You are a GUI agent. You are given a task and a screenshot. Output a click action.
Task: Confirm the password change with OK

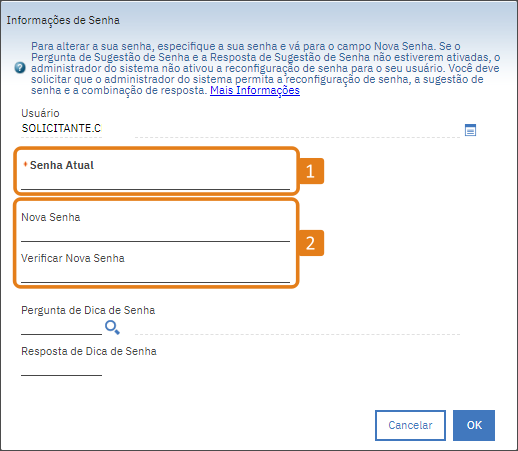(474, 425)
